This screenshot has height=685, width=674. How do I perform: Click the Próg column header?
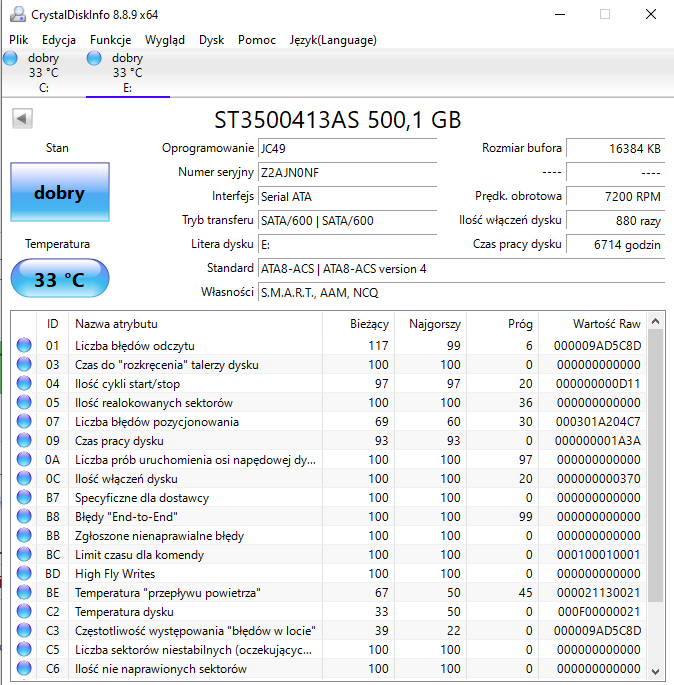coord(502,324)
